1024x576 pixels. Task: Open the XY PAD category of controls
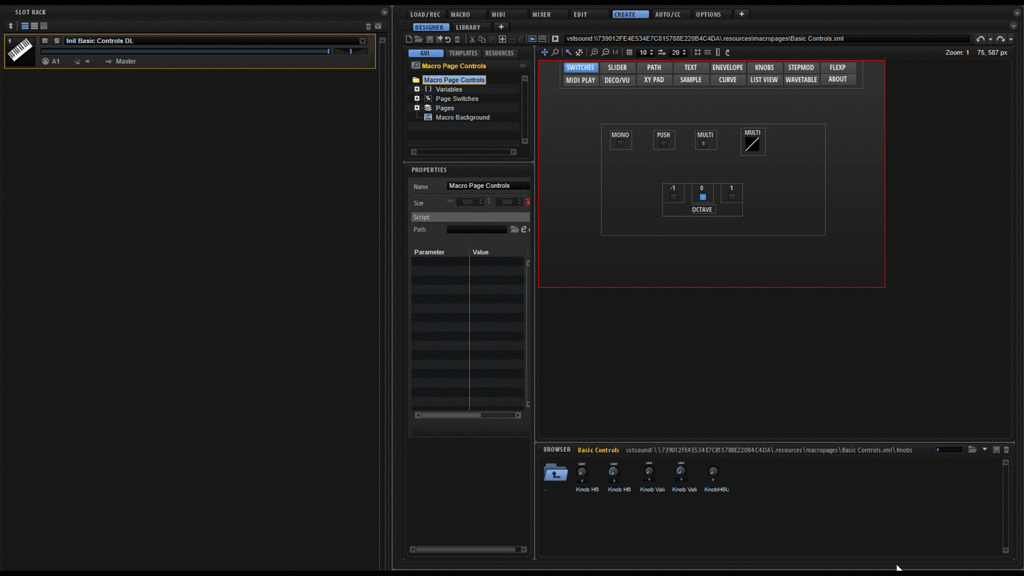[x=654, y=79]
